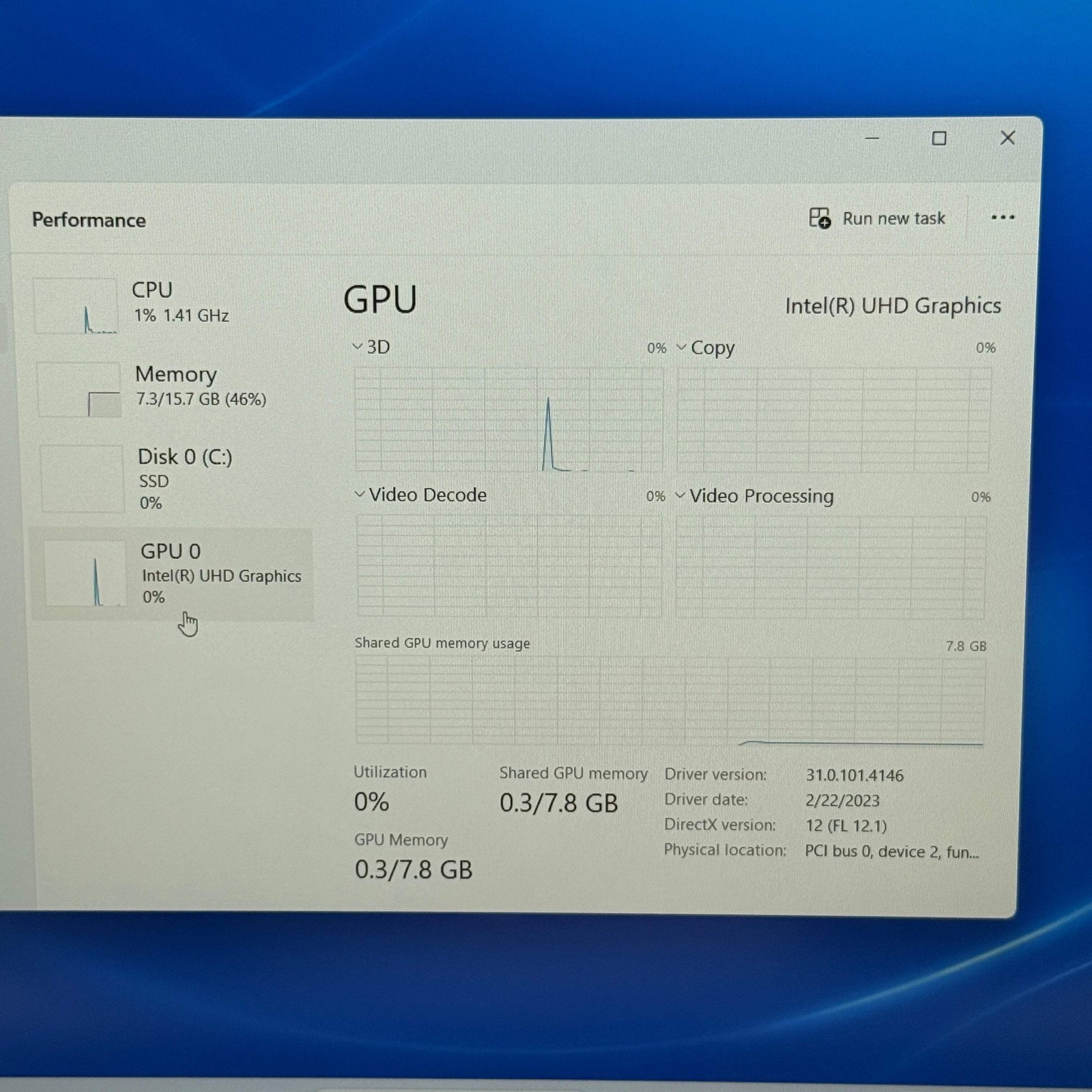Open the Video Decode engine dropdown
The height and width of the screenshot is (1092, 1092).
point(360,494)
